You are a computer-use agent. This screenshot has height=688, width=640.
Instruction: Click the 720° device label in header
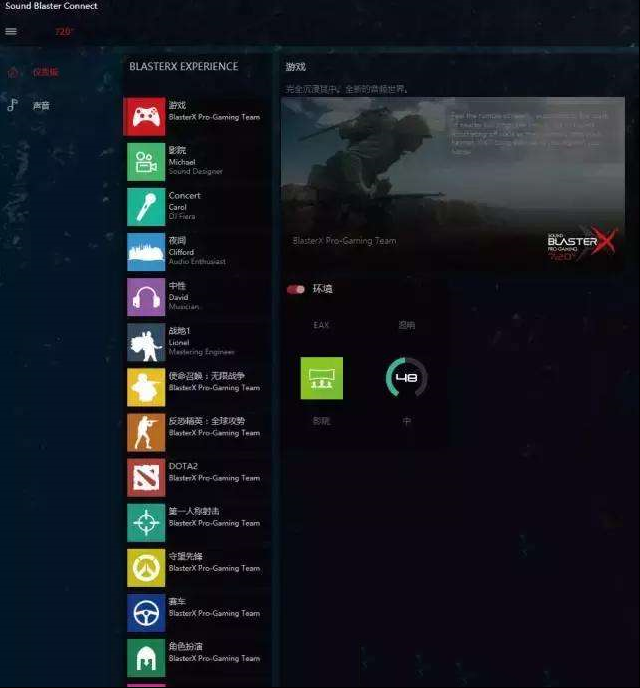[x=64, y=31]
